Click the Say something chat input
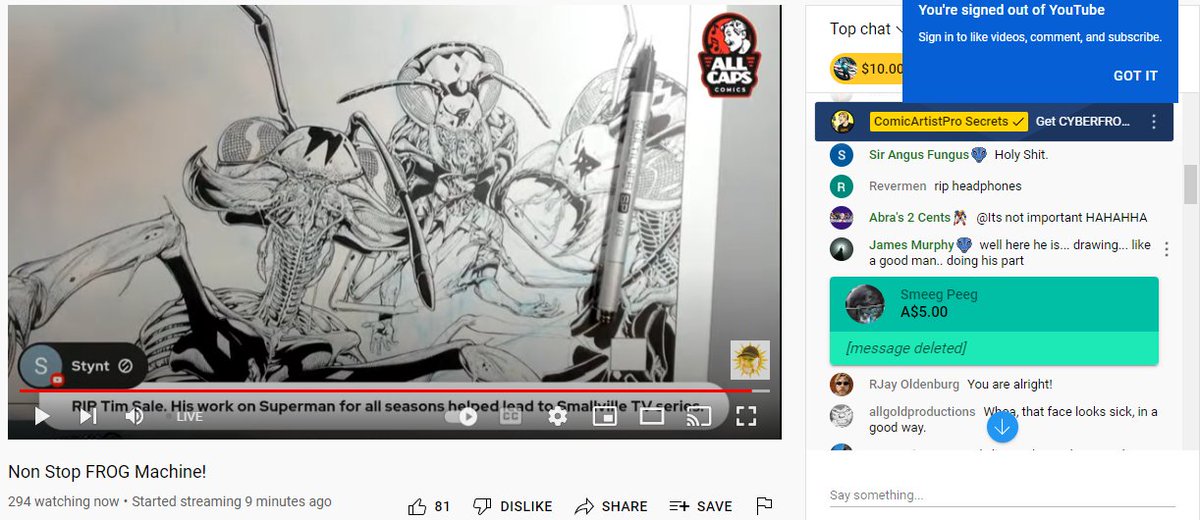 click(x=1002, y=495)
